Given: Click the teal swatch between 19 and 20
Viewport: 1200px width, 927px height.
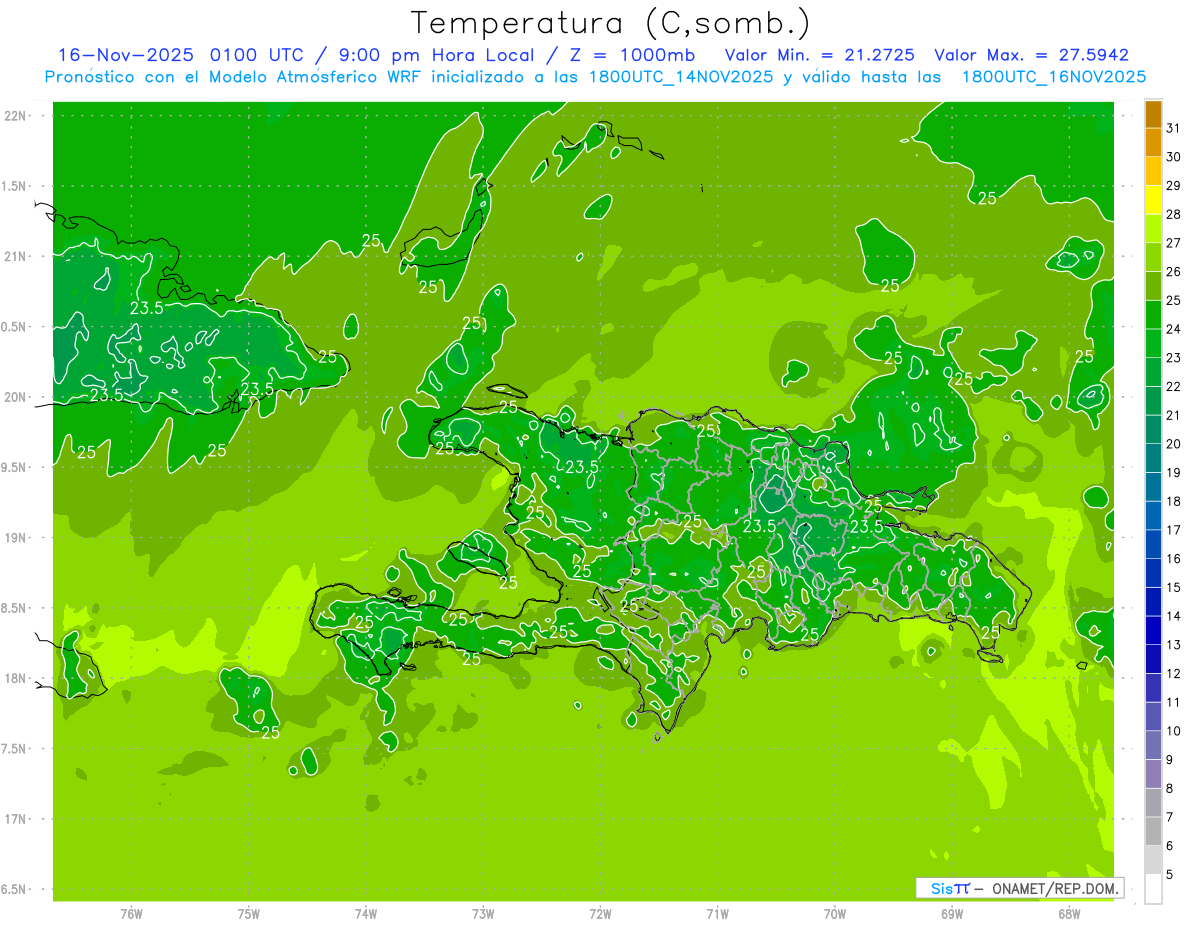Looking at the screenshot, I should coord(1153,458).
